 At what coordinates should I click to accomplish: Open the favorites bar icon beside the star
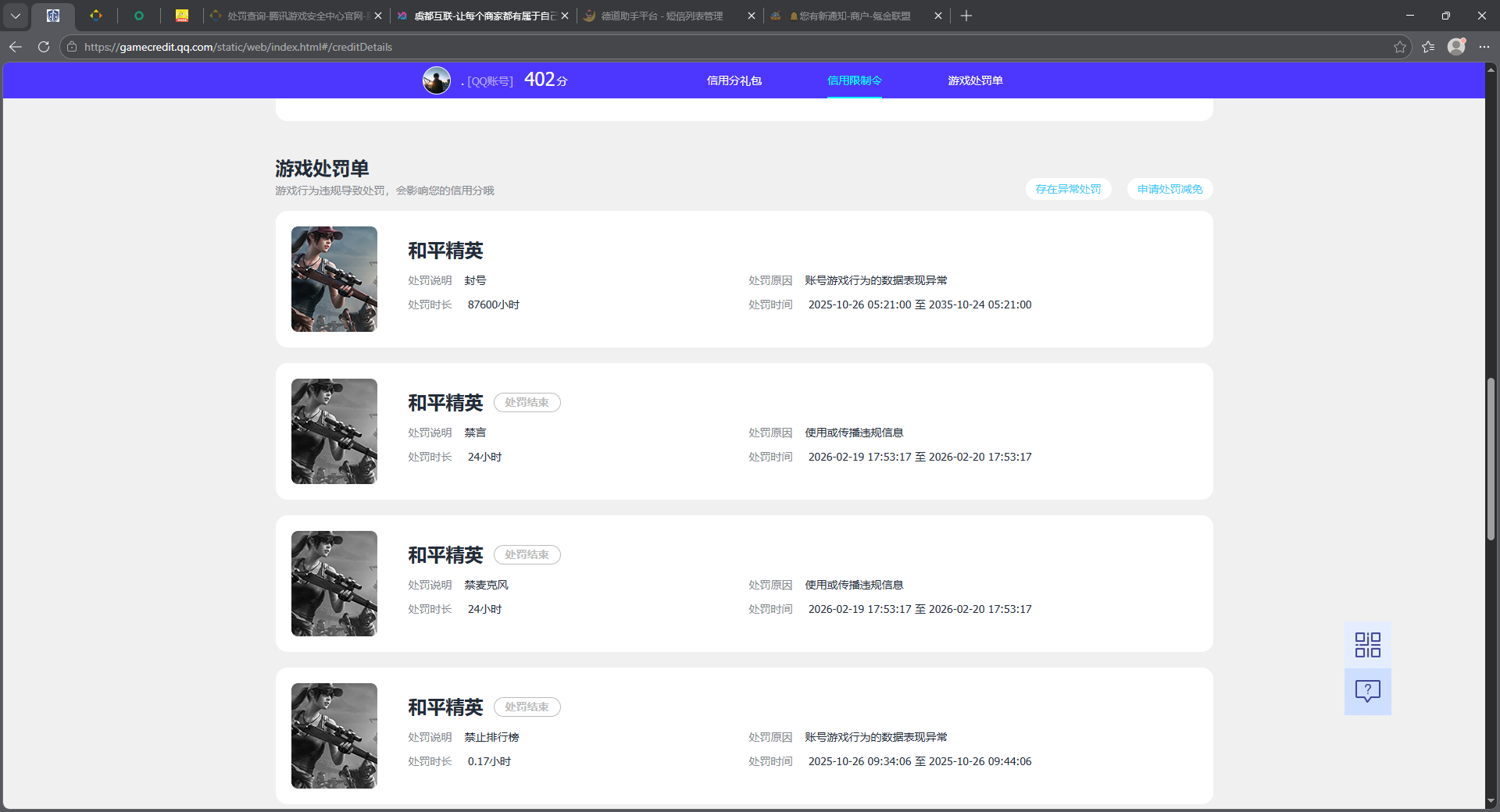(x=1428, y=47)
